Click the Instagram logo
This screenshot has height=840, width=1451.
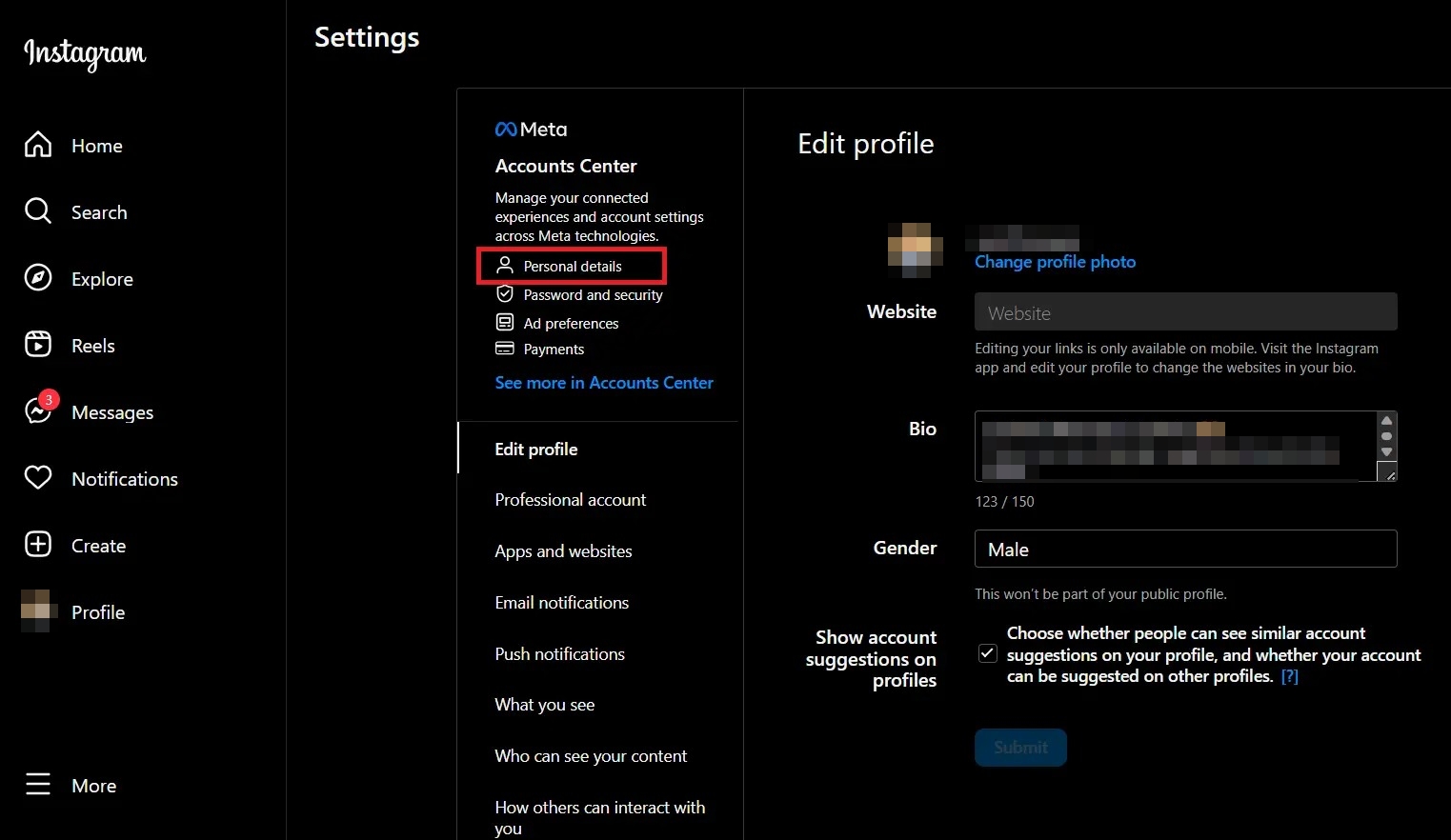[x=85, y=53]
